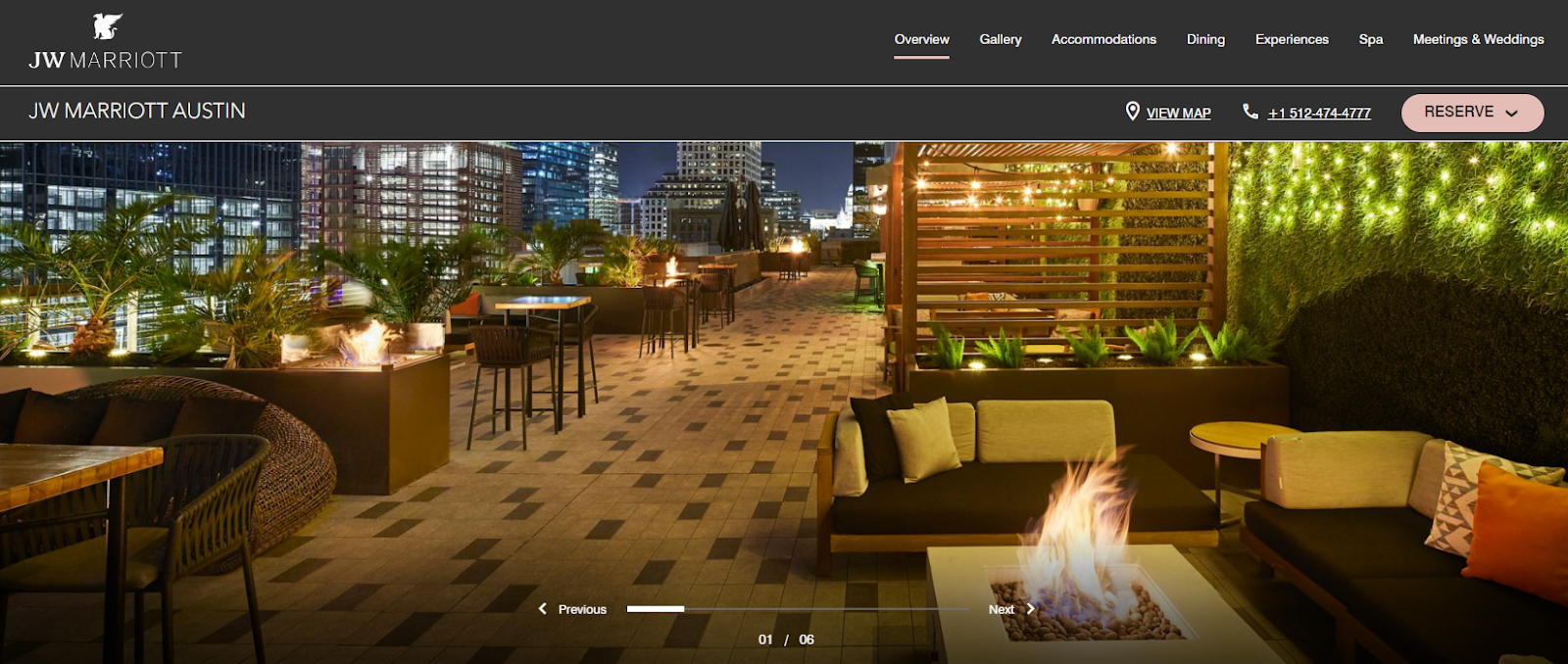This screenshot has height=664, width=1568.
Task: Click the Previous slide label
Action: pos(582,609)
